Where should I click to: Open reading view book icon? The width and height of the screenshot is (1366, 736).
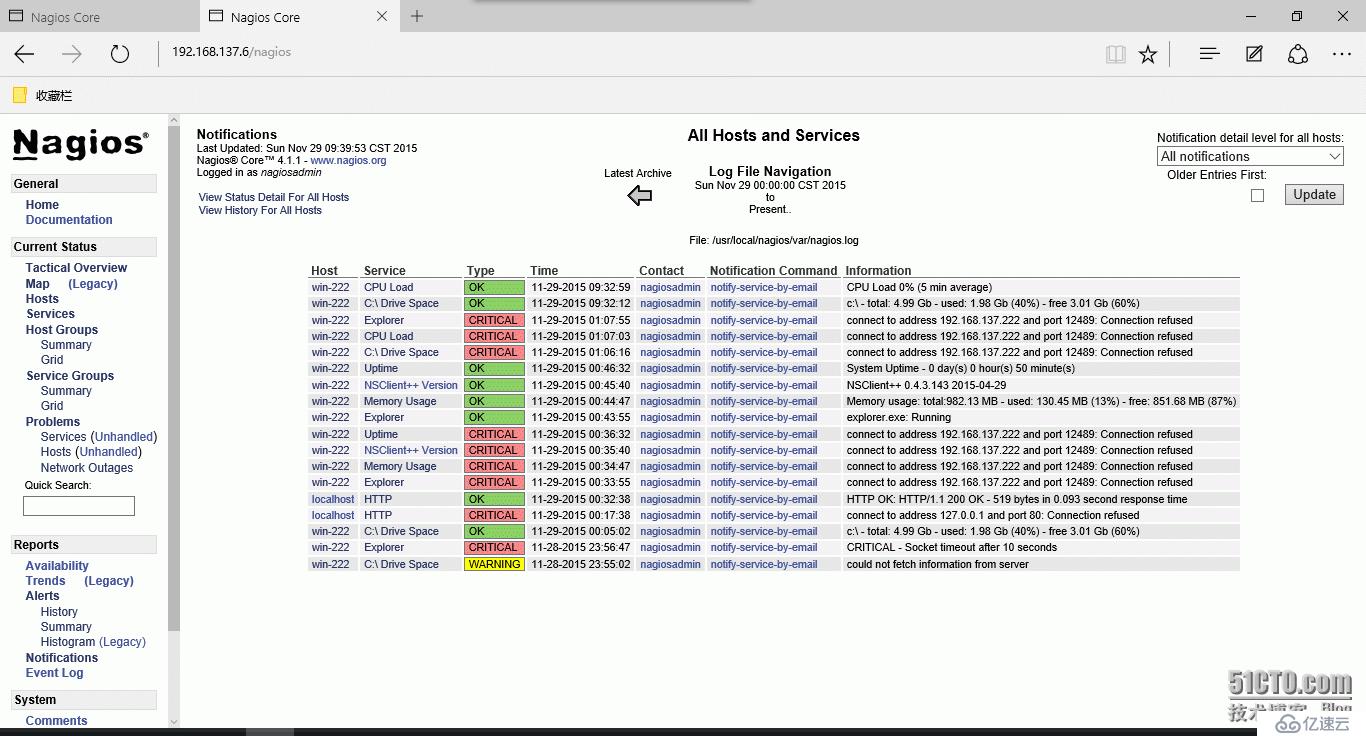(1116, 54)
